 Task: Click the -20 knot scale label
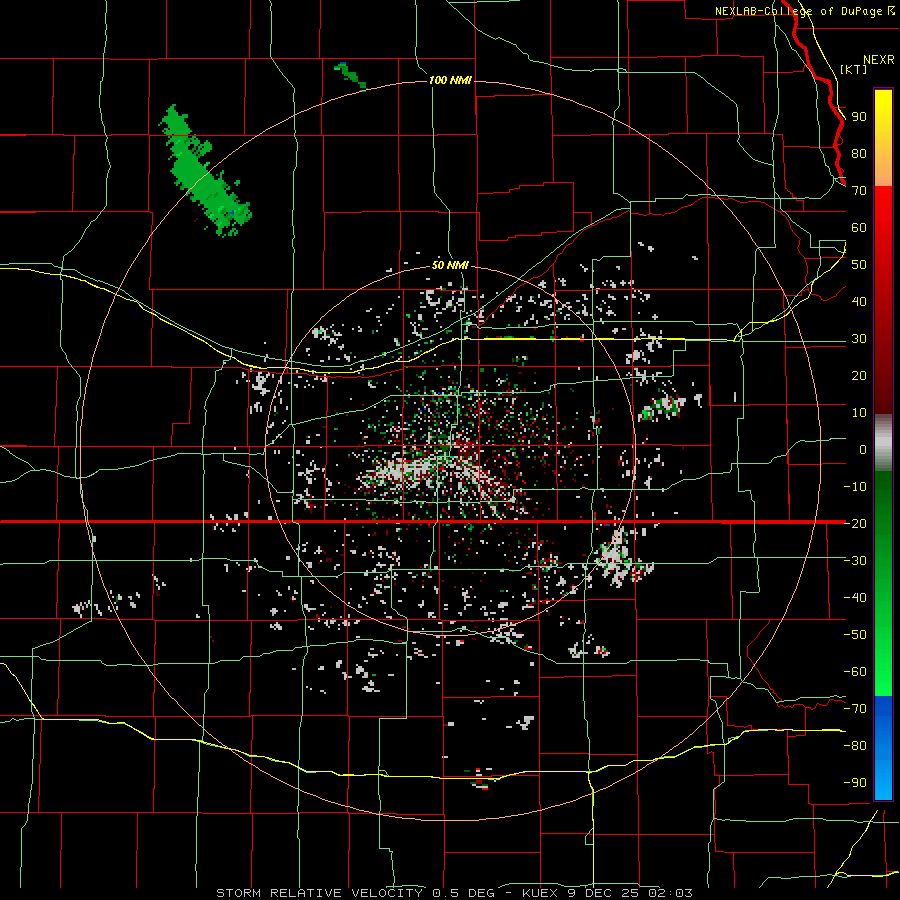pyautogui.click(x=855, y=523)
